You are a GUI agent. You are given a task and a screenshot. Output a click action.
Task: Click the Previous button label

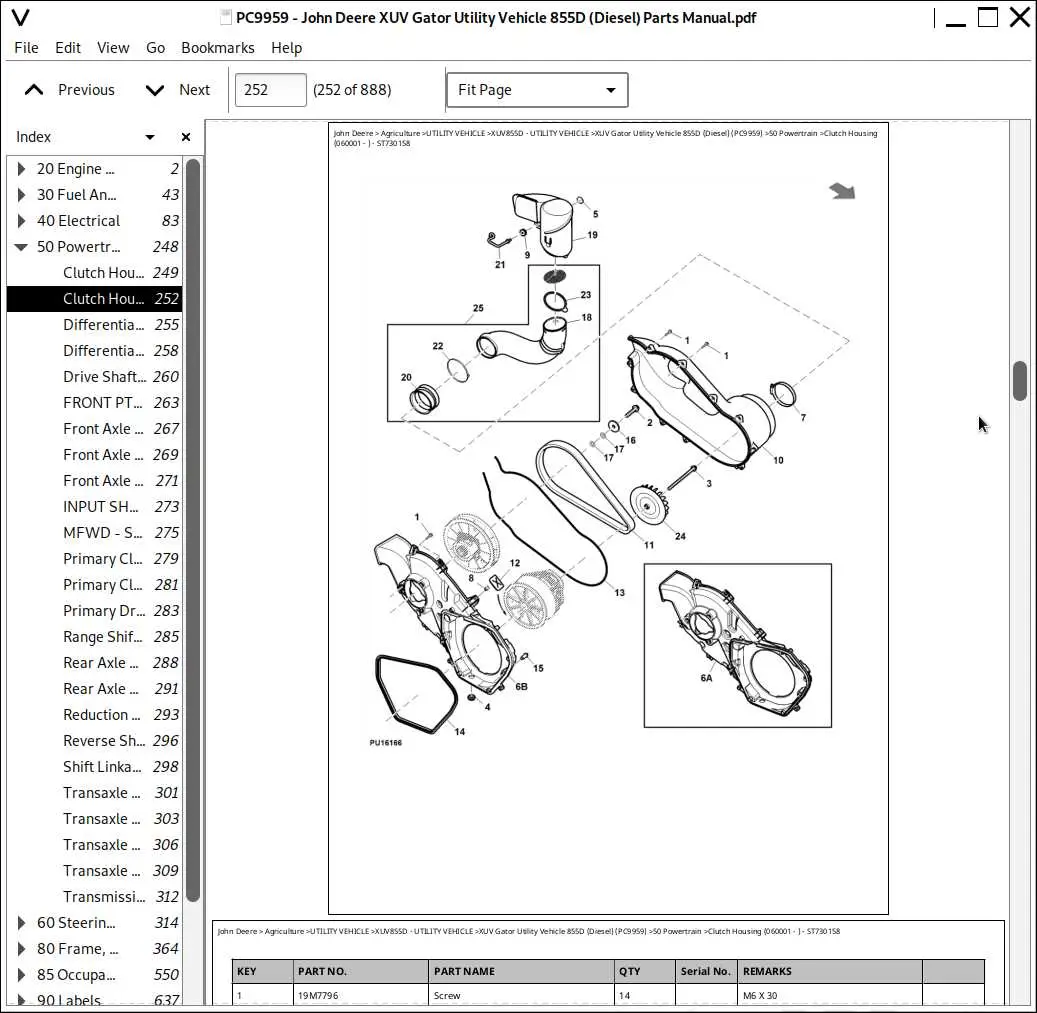click(86, 90)
